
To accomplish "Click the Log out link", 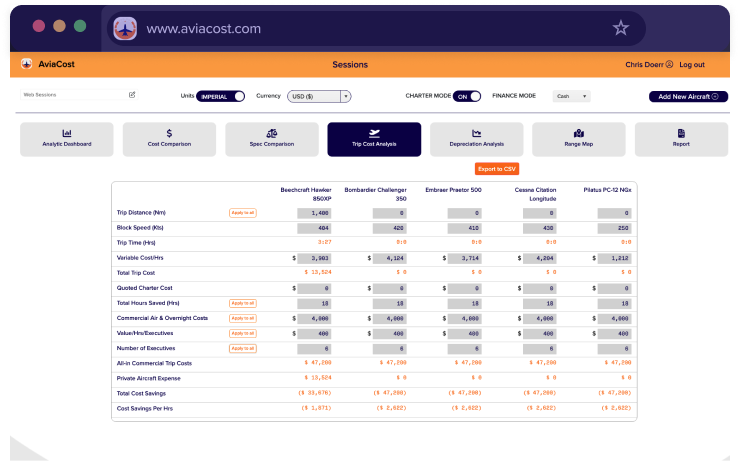I will (692, 65).
